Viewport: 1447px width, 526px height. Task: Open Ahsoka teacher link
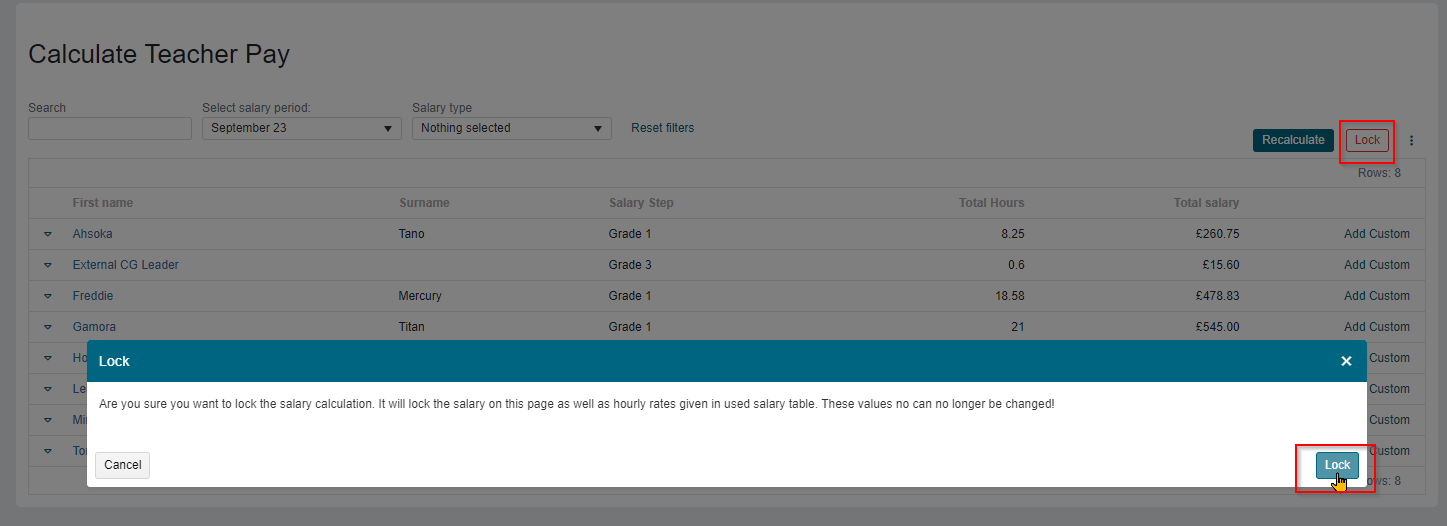pyautogui.click(x=93, y=234)
